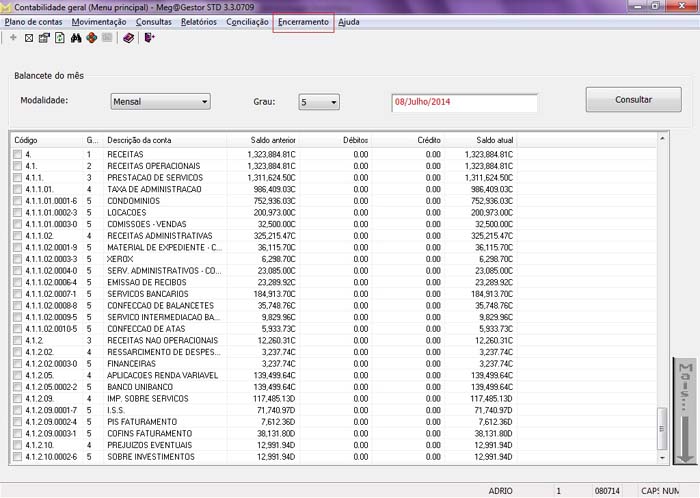The height and width of the screenshot is (498, 700).
Task: Click the green refresh document icon
Action: (x=60, y=38)
